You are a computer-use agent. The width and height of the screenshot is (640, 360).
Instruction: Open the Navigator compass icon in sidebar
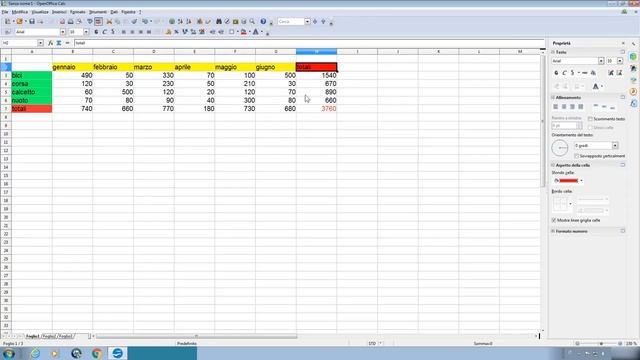click(633, 92)
